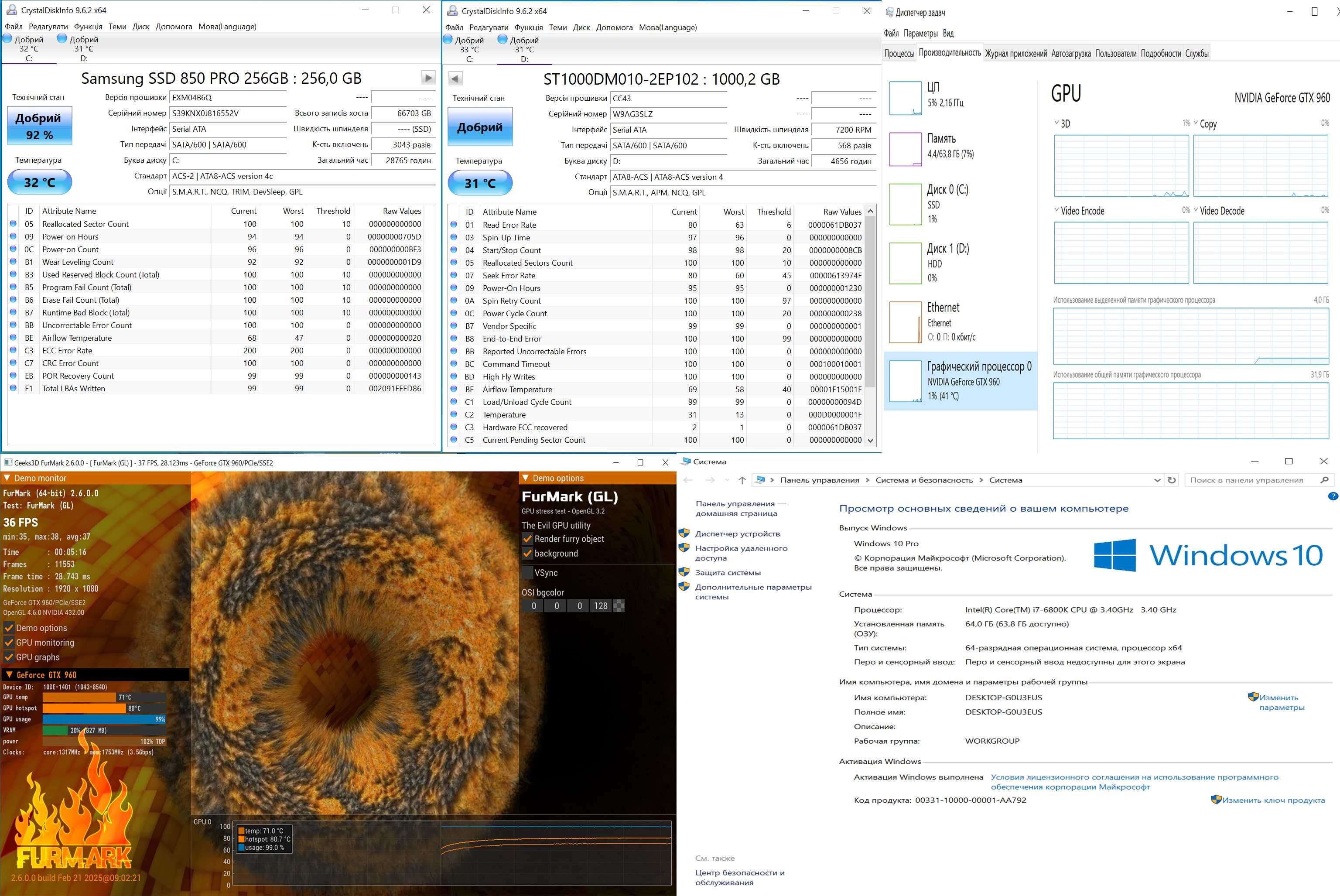
Task: Uncheck background option in FurMark
Action: [x=527, y=553]
